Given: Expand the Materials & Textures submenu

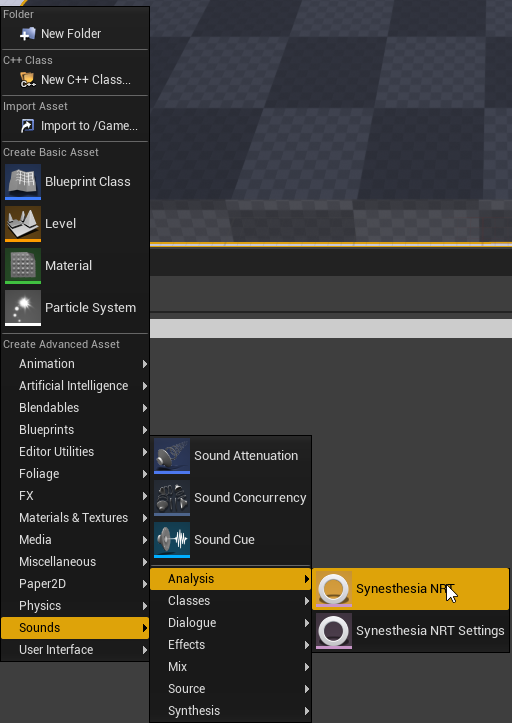Looking at the screenshot, I should click(75, 518).
